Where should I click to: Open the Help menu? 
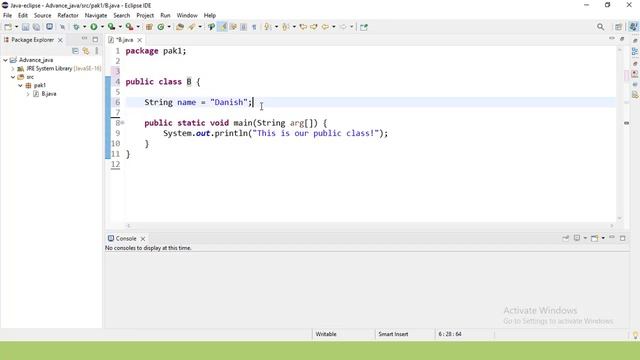click(x=210, y=16)
